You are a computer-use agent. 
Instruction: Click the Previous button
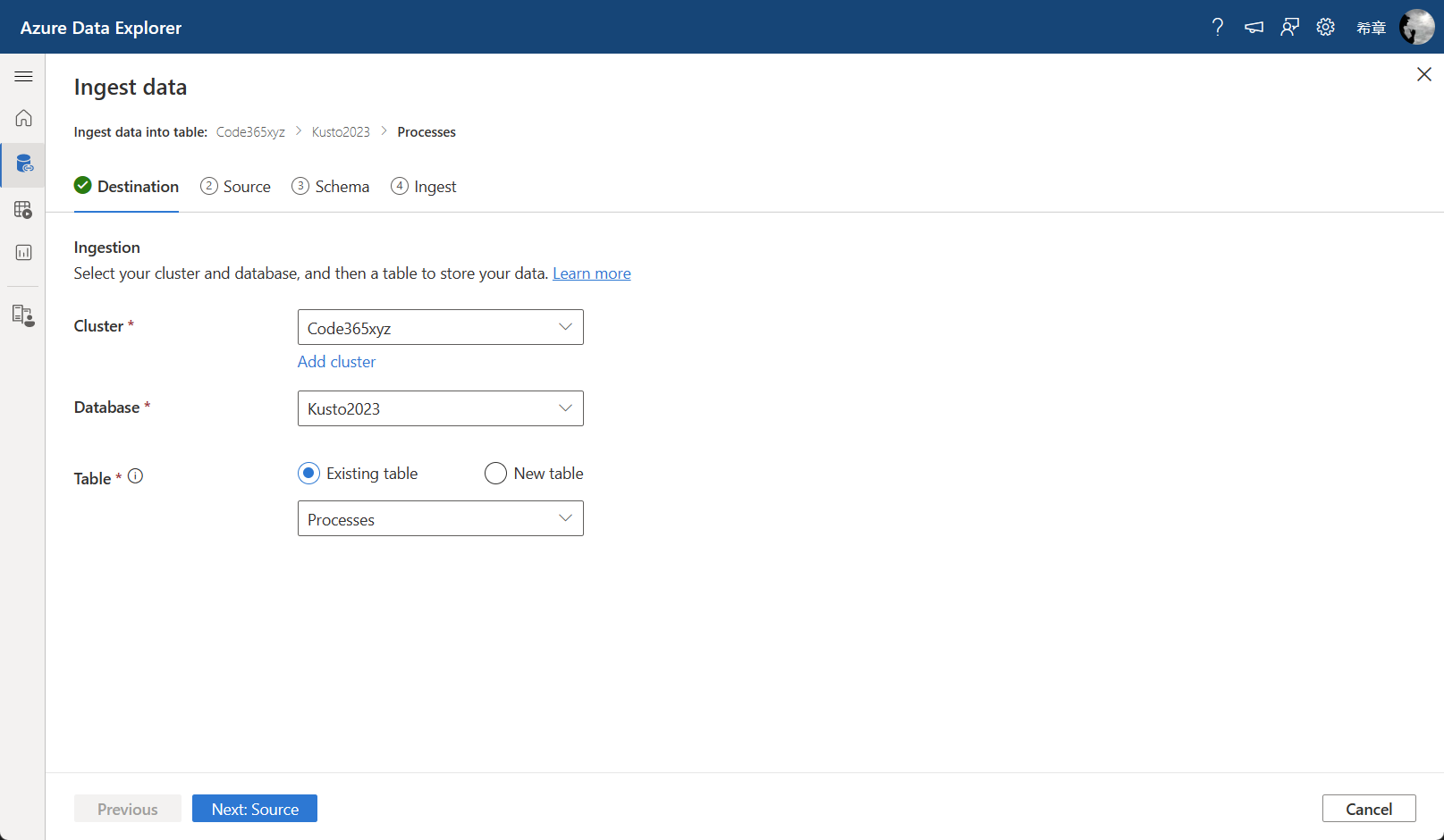[x=128, y=809]
